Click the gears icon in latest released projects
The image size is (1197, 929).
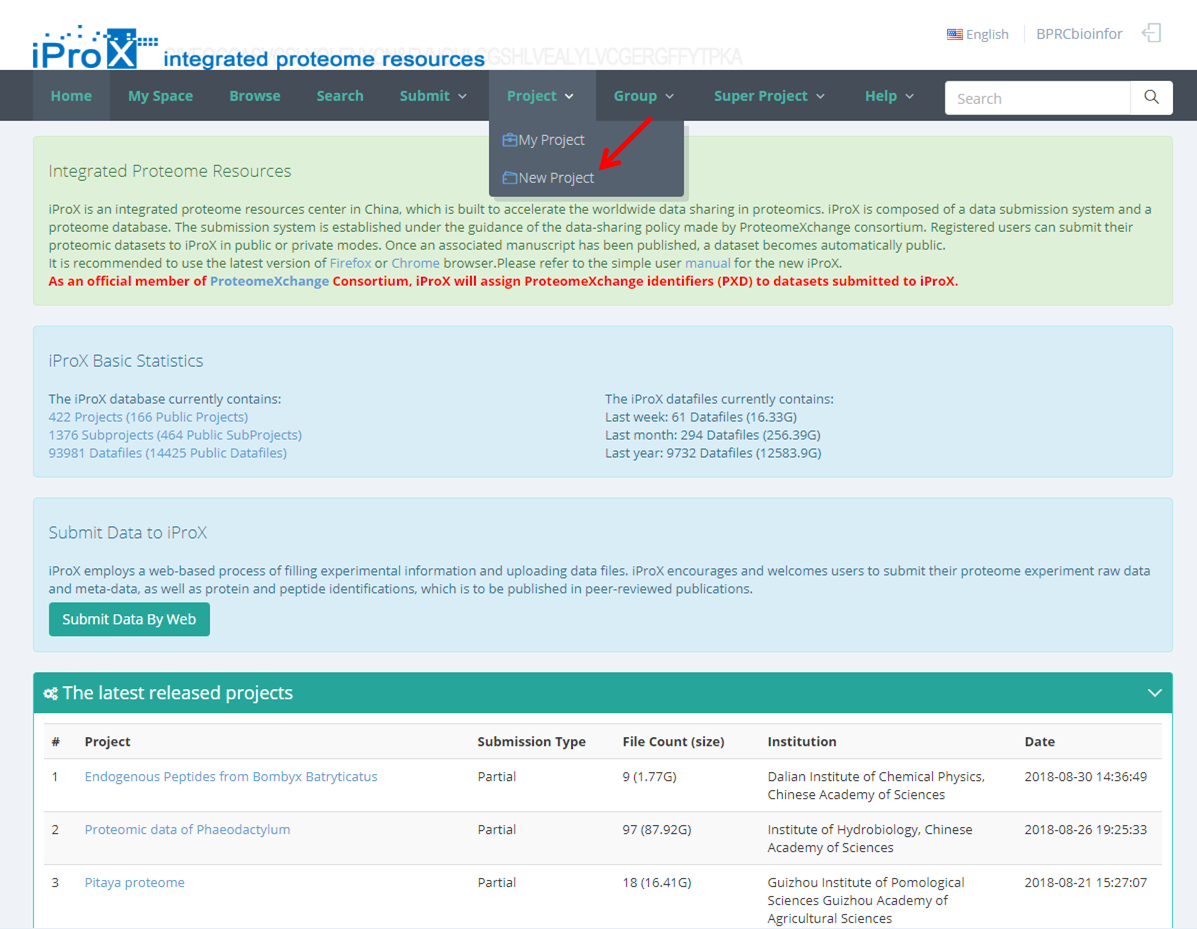click(51, 693)
